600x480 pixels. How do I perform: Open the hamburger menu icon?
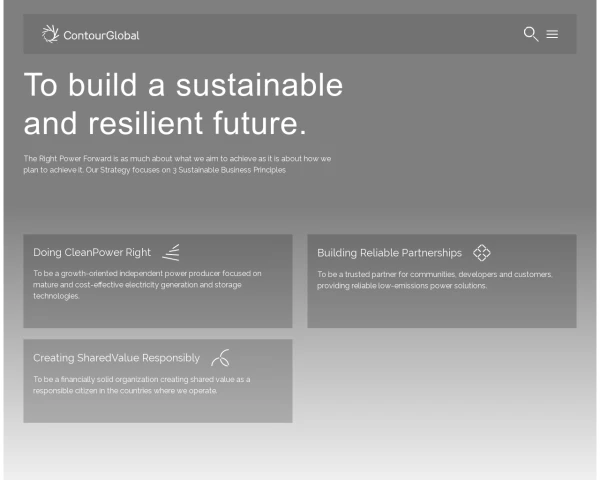[x=552, y=34]
